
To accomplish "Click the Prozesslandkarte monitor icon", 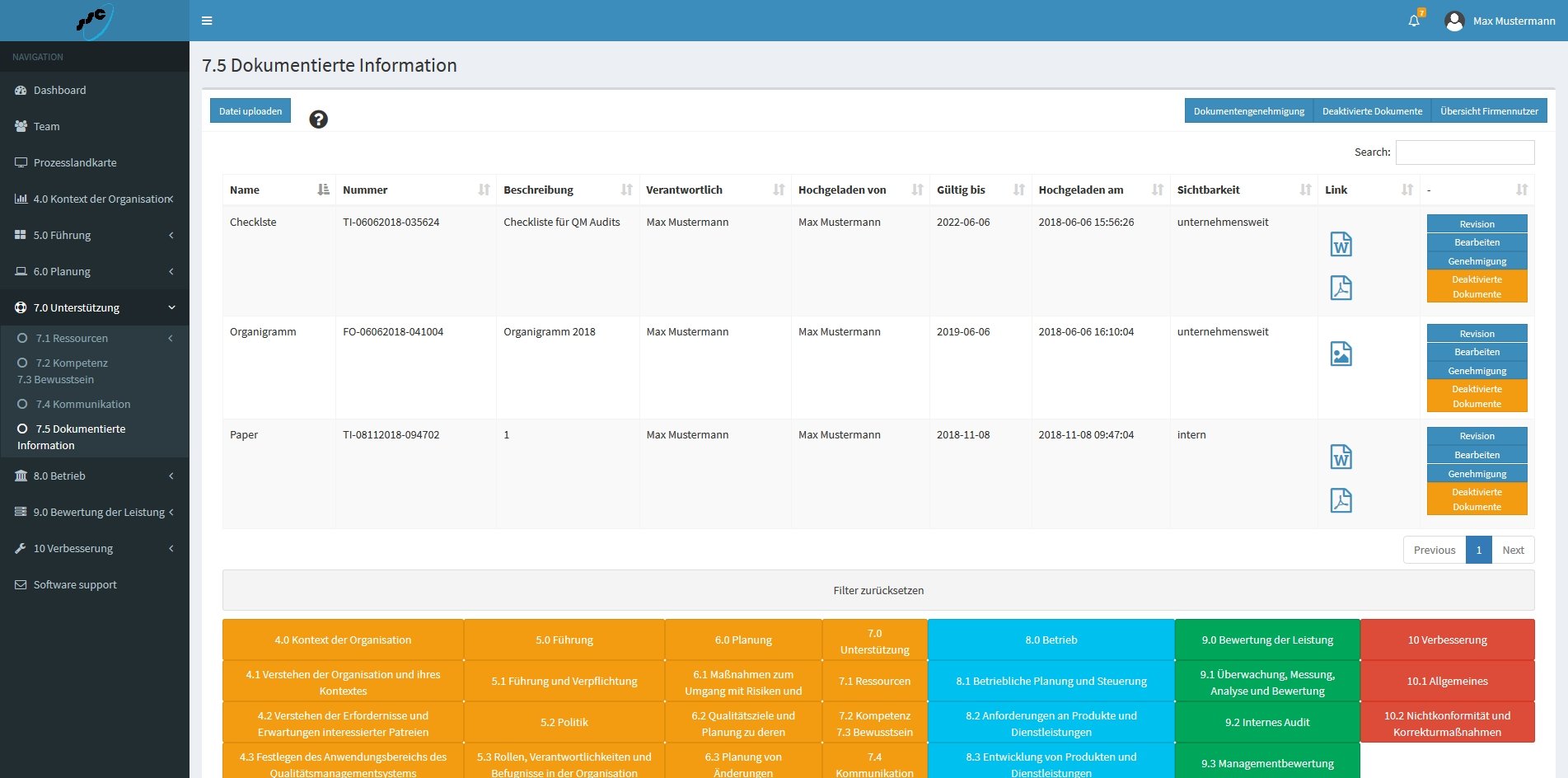I will [x=21, y=162].
